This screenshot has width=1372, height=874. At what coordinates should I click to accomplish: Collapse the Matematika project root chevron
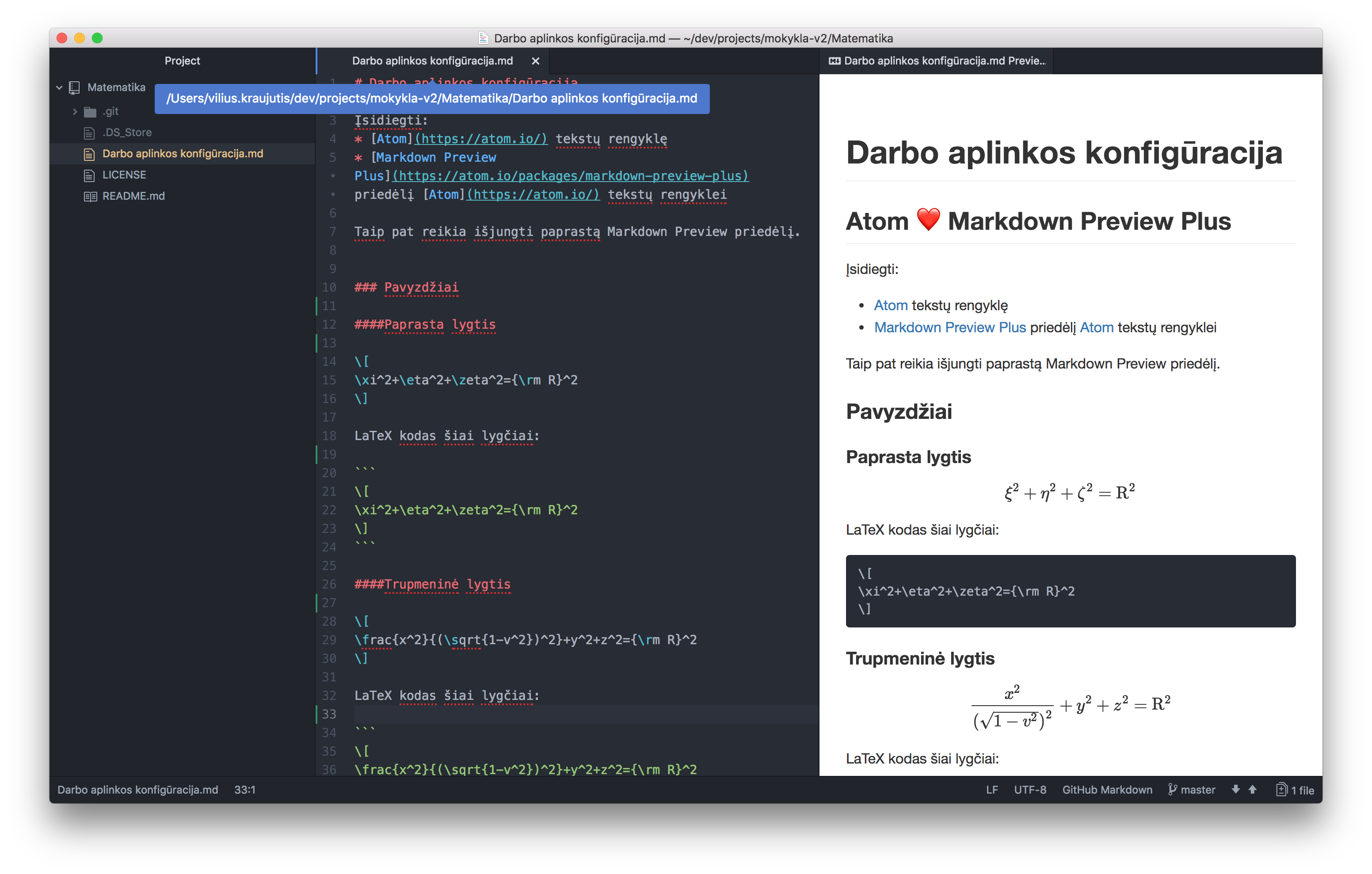point(59,88)
